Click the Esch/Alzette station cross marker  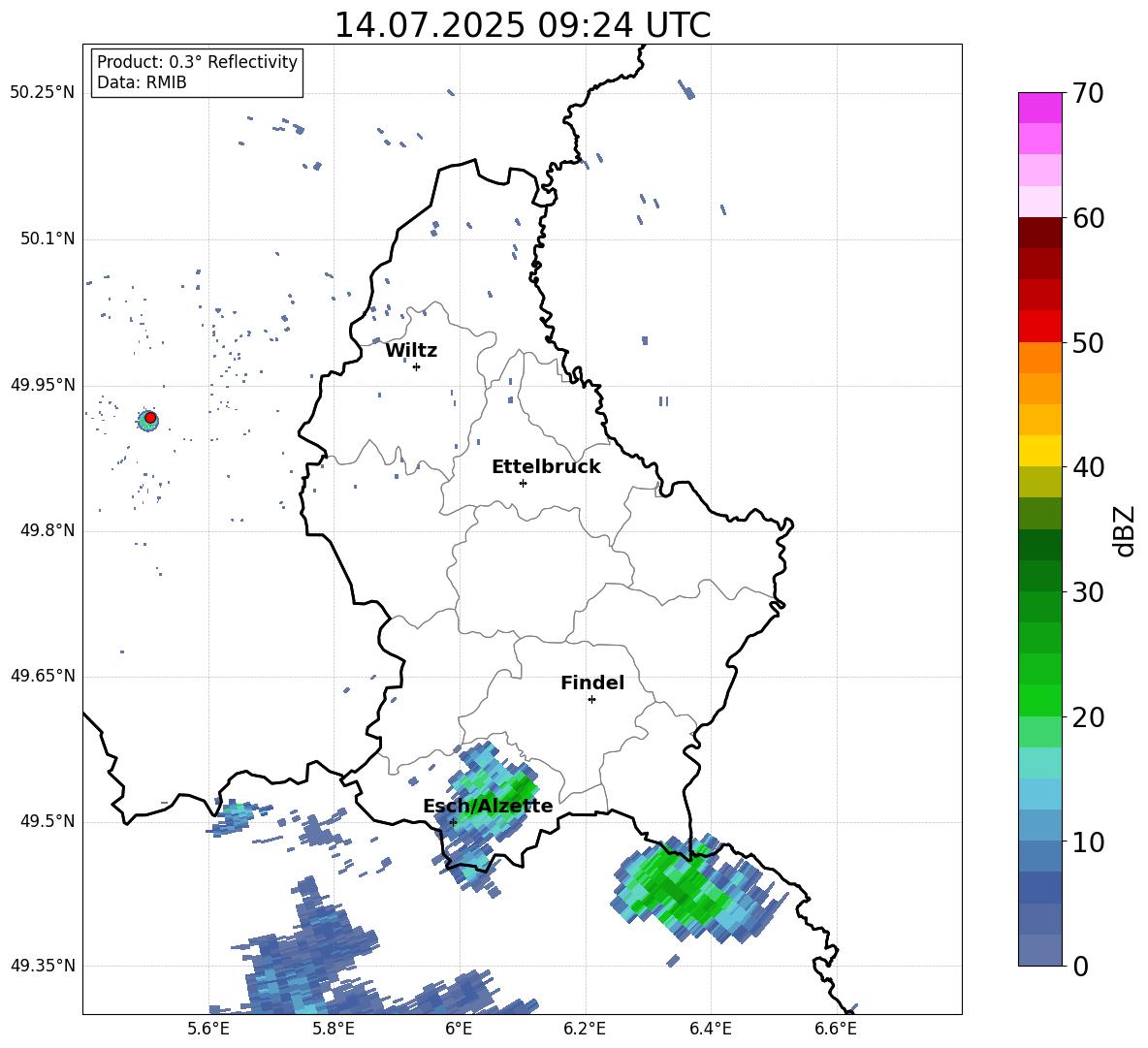(453, 822)
